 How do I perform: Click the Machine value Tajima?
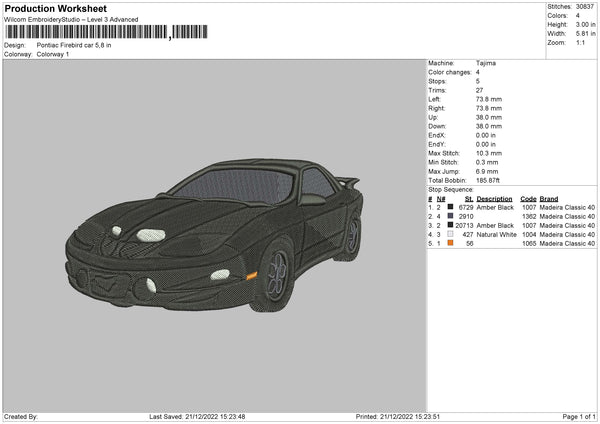pos(486,63)
